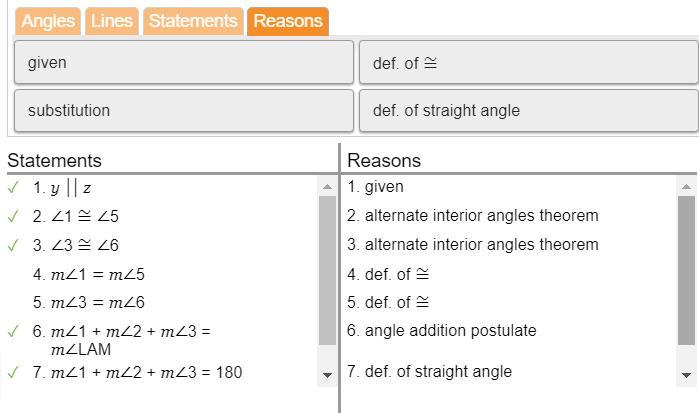Click the checkmark next to ∠1 ≅ ∠5
699x413 pixels.
[x=13, y=216]
